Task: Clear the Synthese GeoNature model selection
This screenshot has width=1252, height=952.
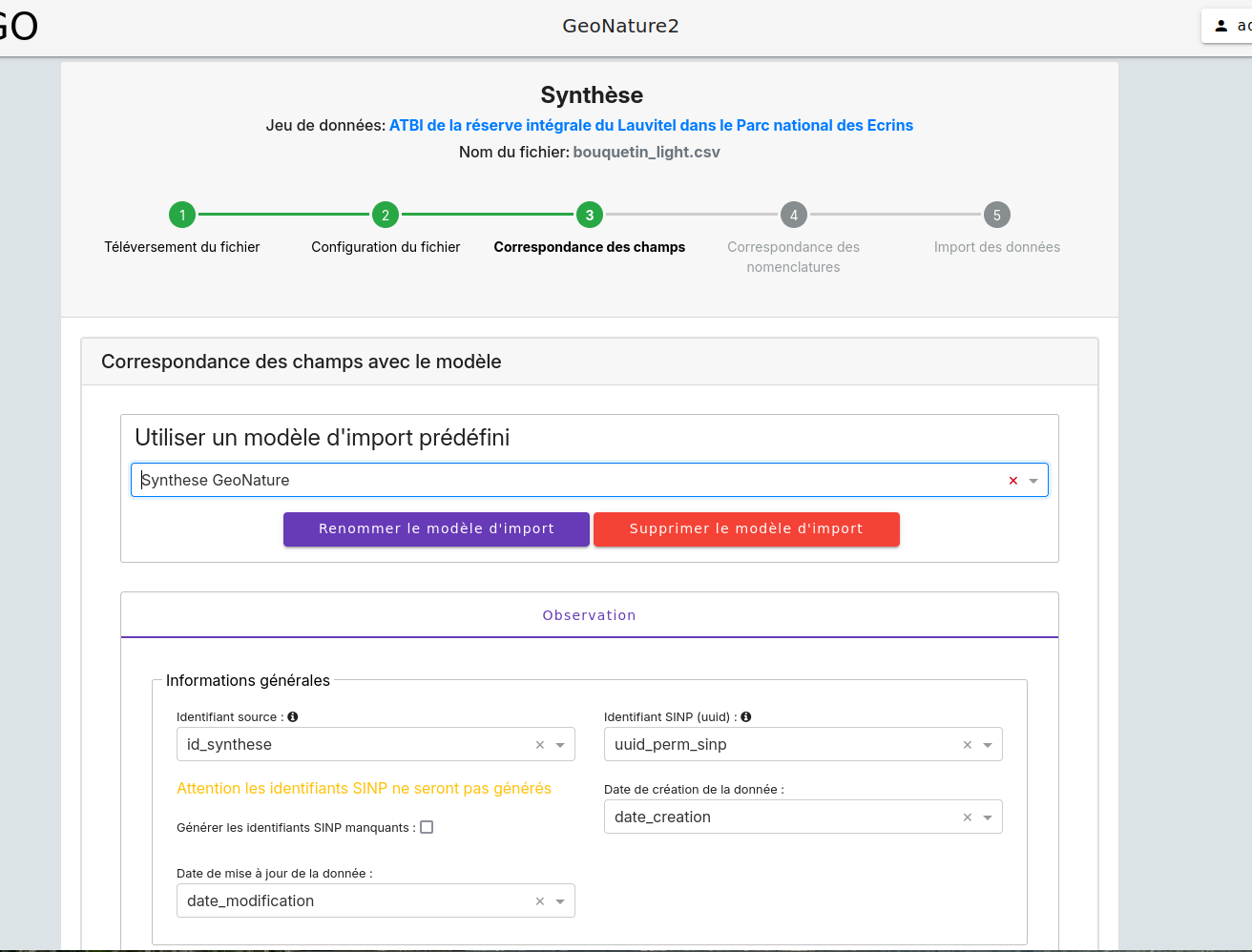Action: tap(1013, 481)
